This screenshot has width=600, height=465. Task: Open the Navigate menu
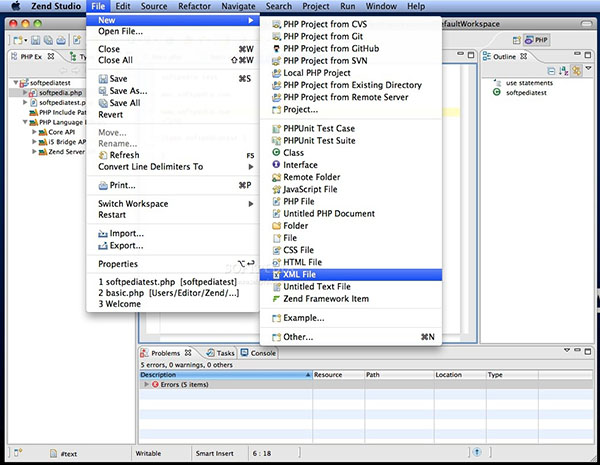tap(238, 6)
